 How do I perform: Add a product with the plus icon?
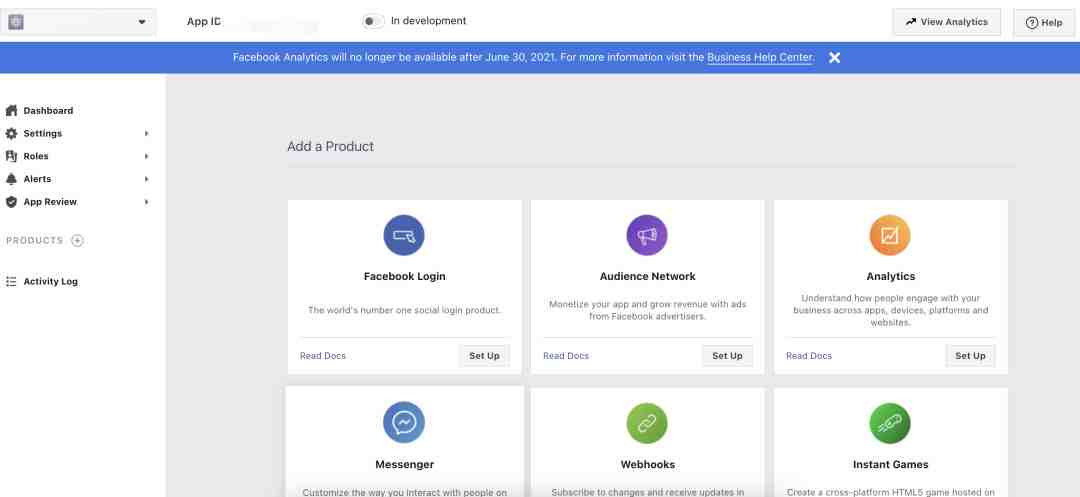(x=77, y=240)
